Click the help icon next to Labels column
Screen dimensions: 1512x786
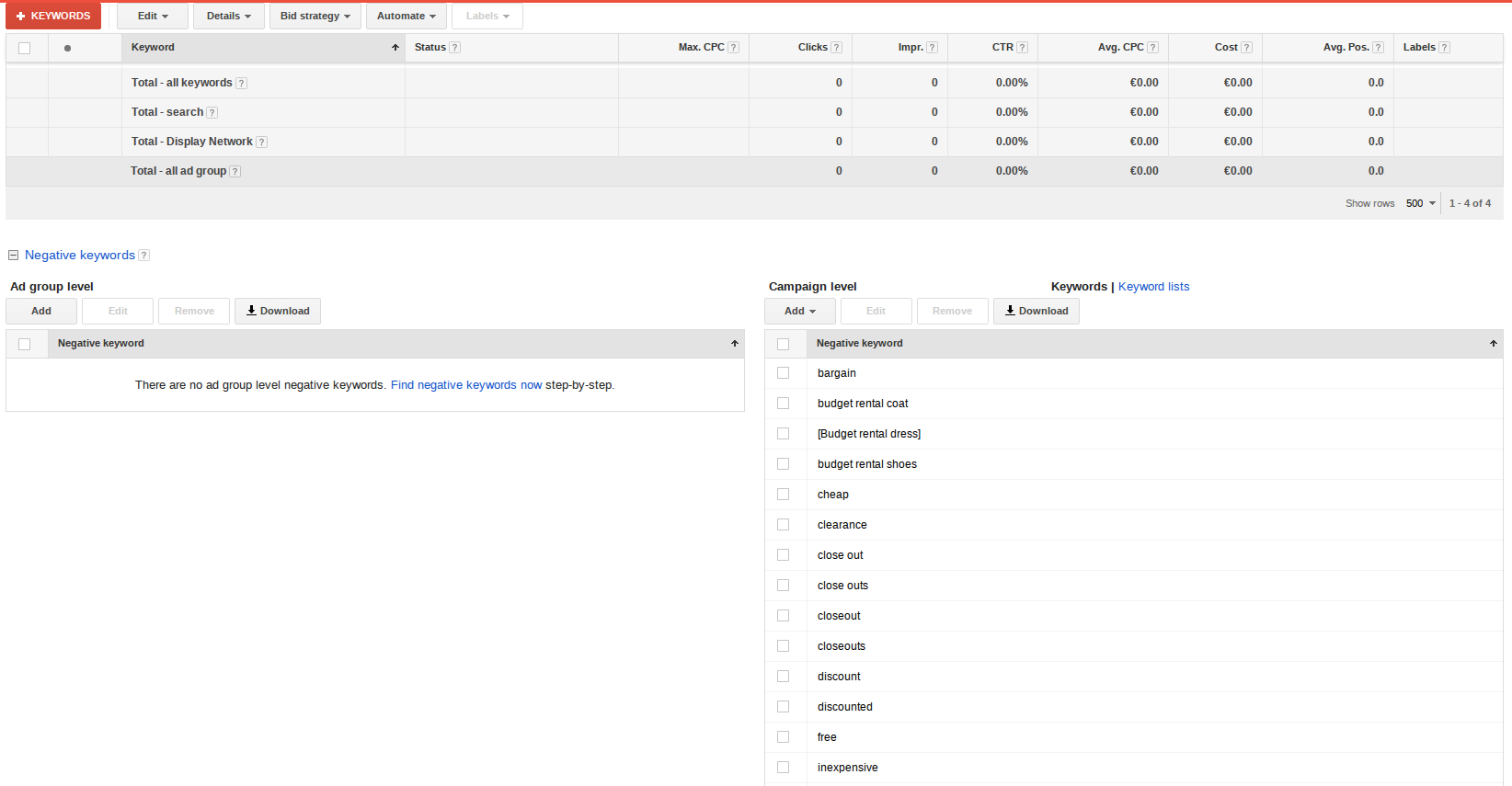[x=1445, y=48]
